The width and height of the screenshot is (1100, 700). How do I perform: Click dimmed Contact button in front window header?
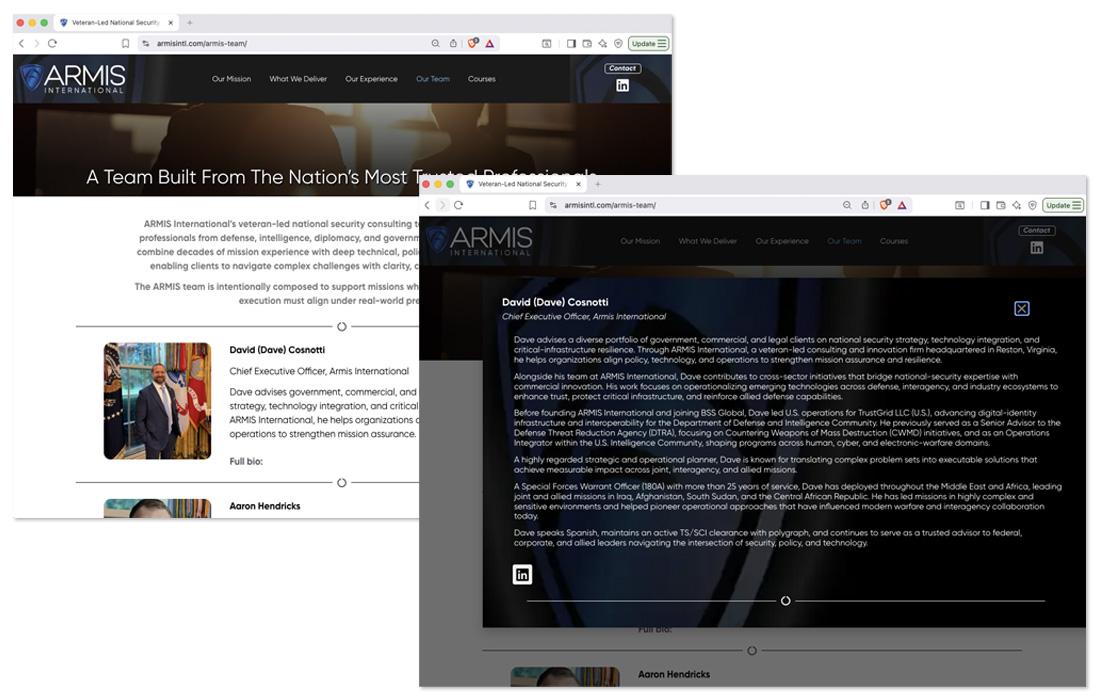[1037, 230]
